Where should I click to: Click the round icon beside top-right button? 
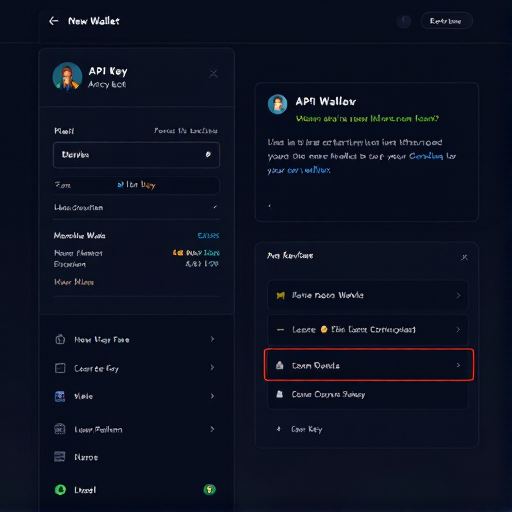[x=404, y=21]
